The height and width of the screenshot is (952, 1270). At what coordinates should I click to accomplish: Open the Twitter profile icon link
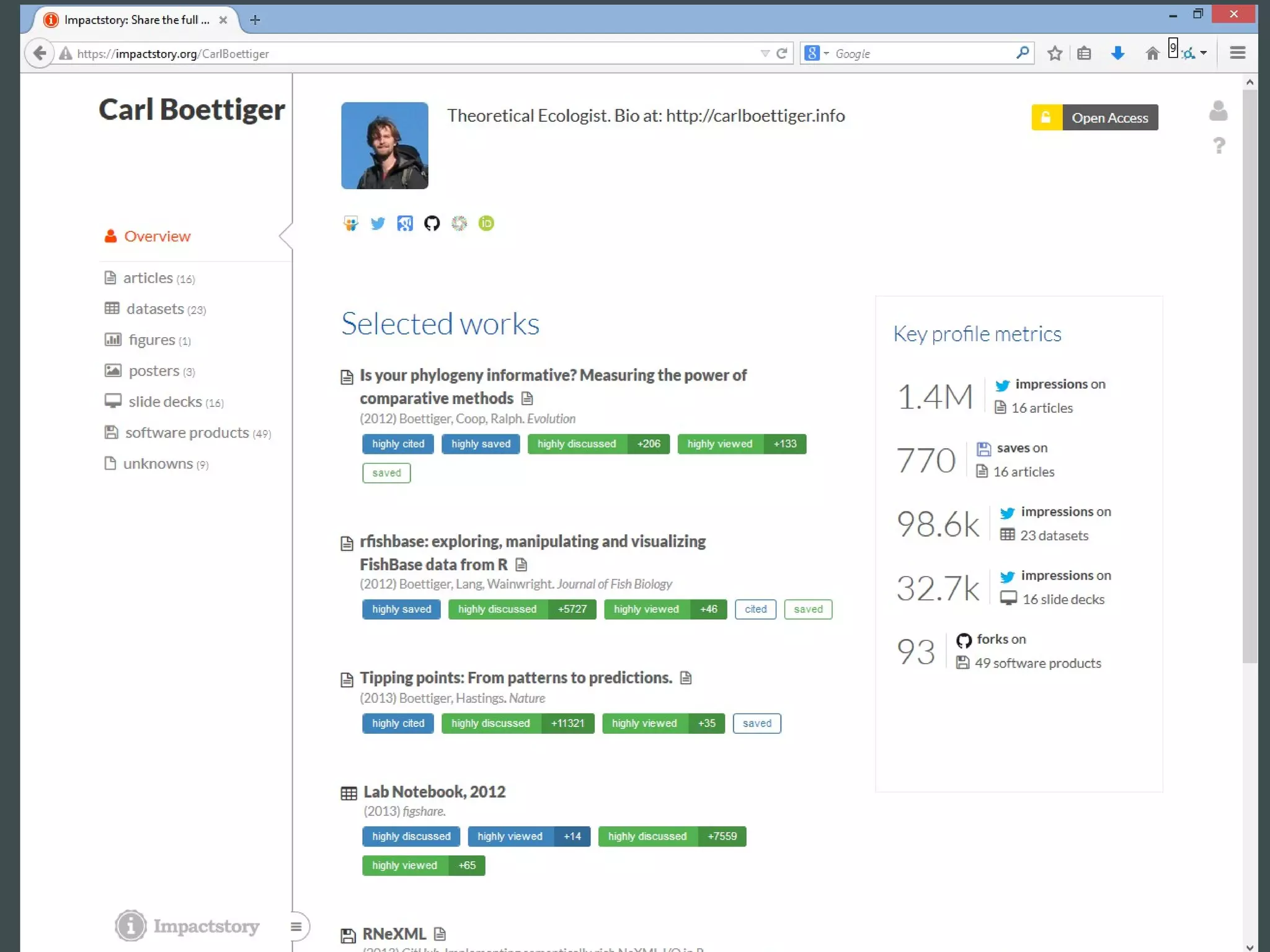[378, 223]
